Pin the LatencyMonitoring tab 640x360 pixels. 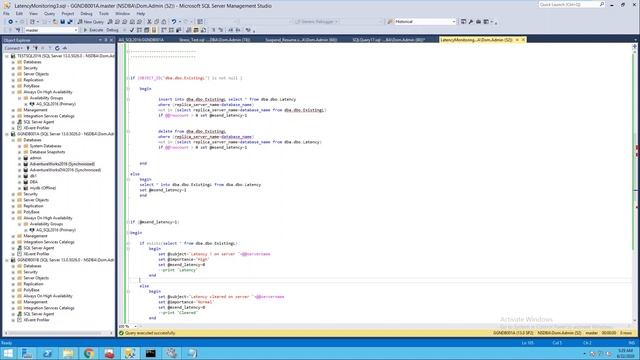[x=517, y=40]
